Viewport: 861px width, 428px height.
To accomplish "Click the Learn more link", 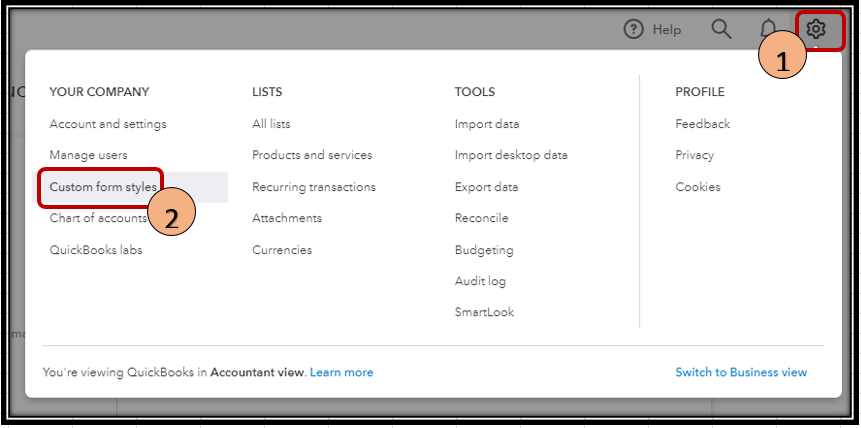I will [341, 372].
